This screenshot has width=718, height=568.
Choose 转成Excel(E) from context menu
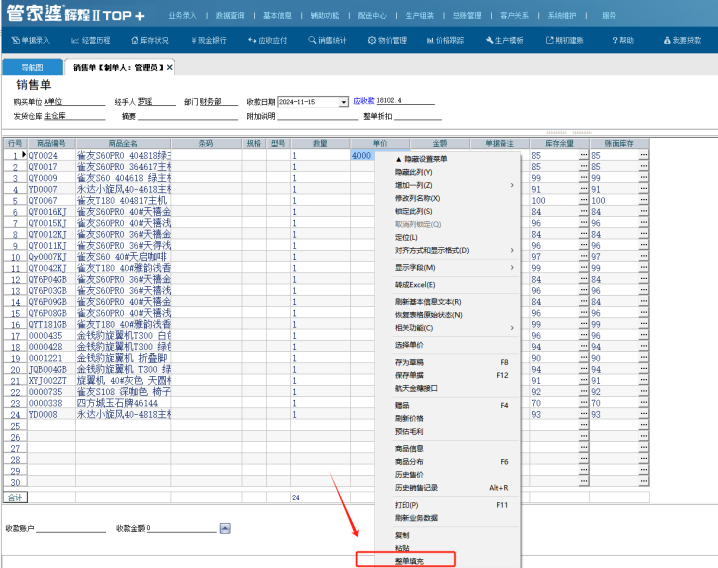[415, 285]
